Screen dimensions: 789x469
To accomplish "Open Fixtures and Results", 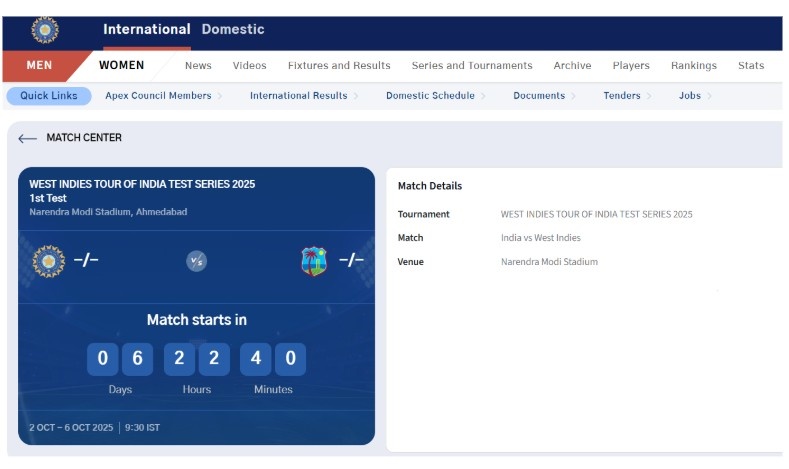I will pyautogui.click(x=339, y=65).
